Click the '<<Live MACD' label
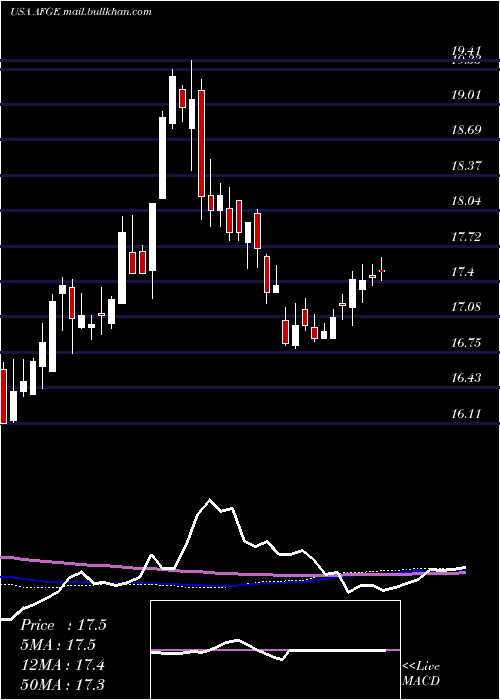 click(x=421, y=673)
